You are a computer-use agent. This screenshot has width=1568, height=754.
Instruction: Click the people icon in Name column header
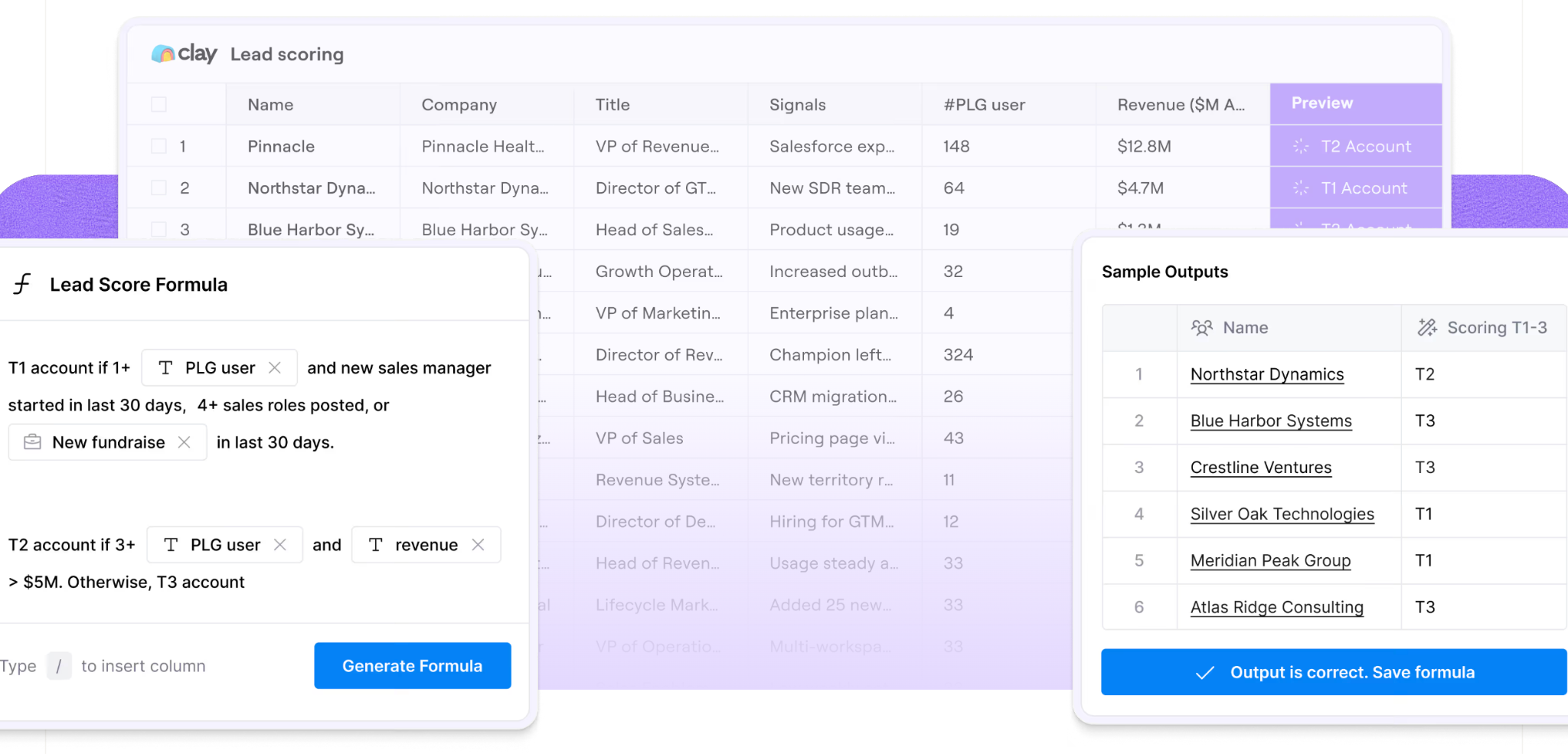click(1202, 328)
